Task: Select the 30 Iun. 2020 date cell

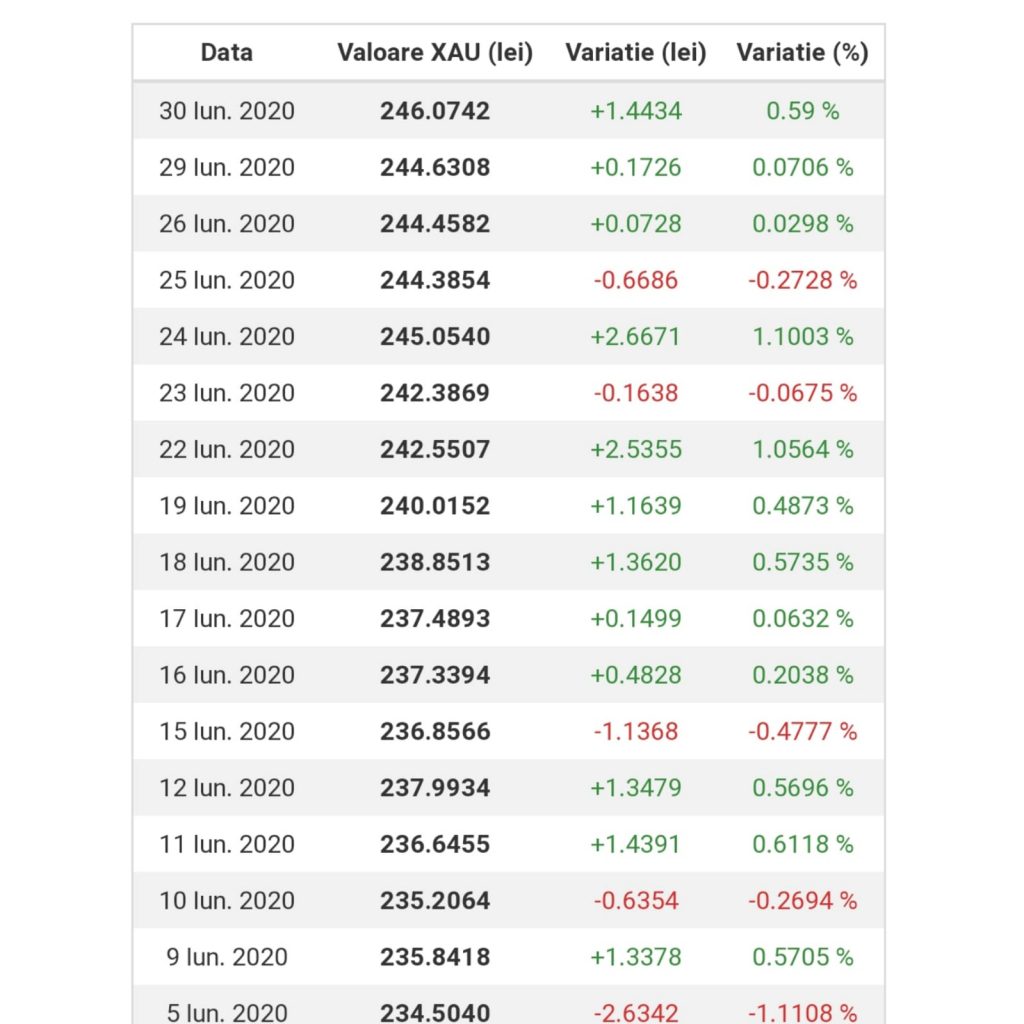Action: point(227,111)
